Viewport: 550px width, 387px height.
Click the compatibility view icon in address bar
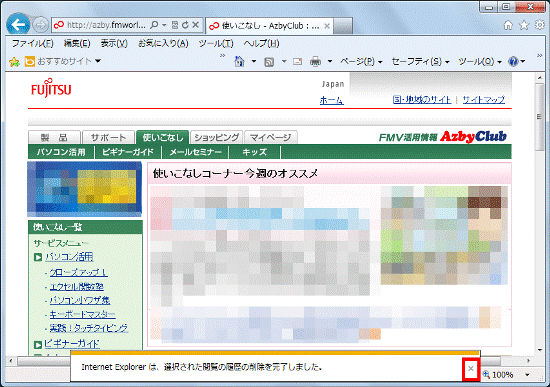click(x=175, y=25)
